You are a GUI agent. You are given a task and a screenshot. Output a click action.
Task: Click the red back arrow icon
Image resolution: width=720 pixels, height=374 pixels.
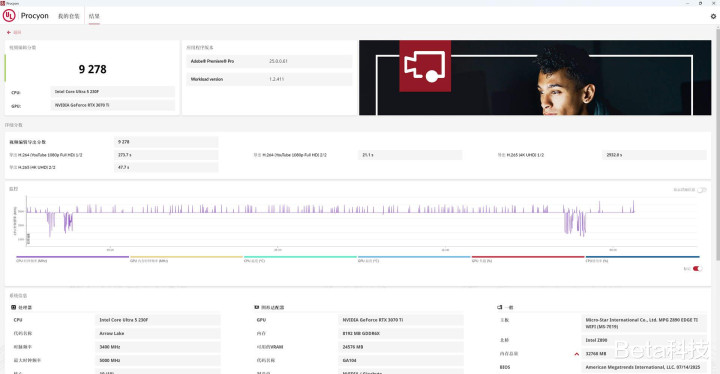coord(8,33)
